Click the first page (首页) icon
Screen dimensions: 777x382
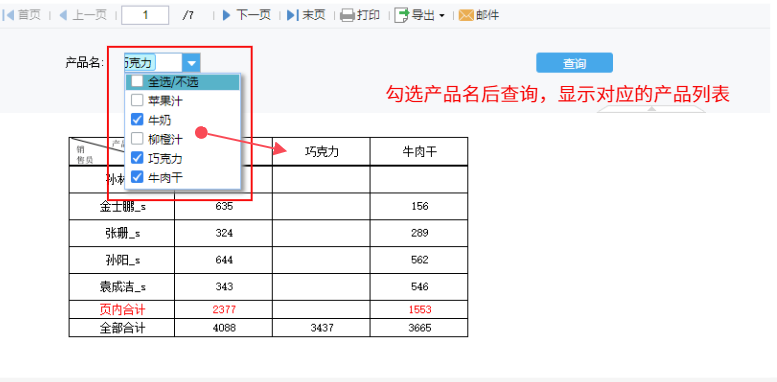pos(8,15)
